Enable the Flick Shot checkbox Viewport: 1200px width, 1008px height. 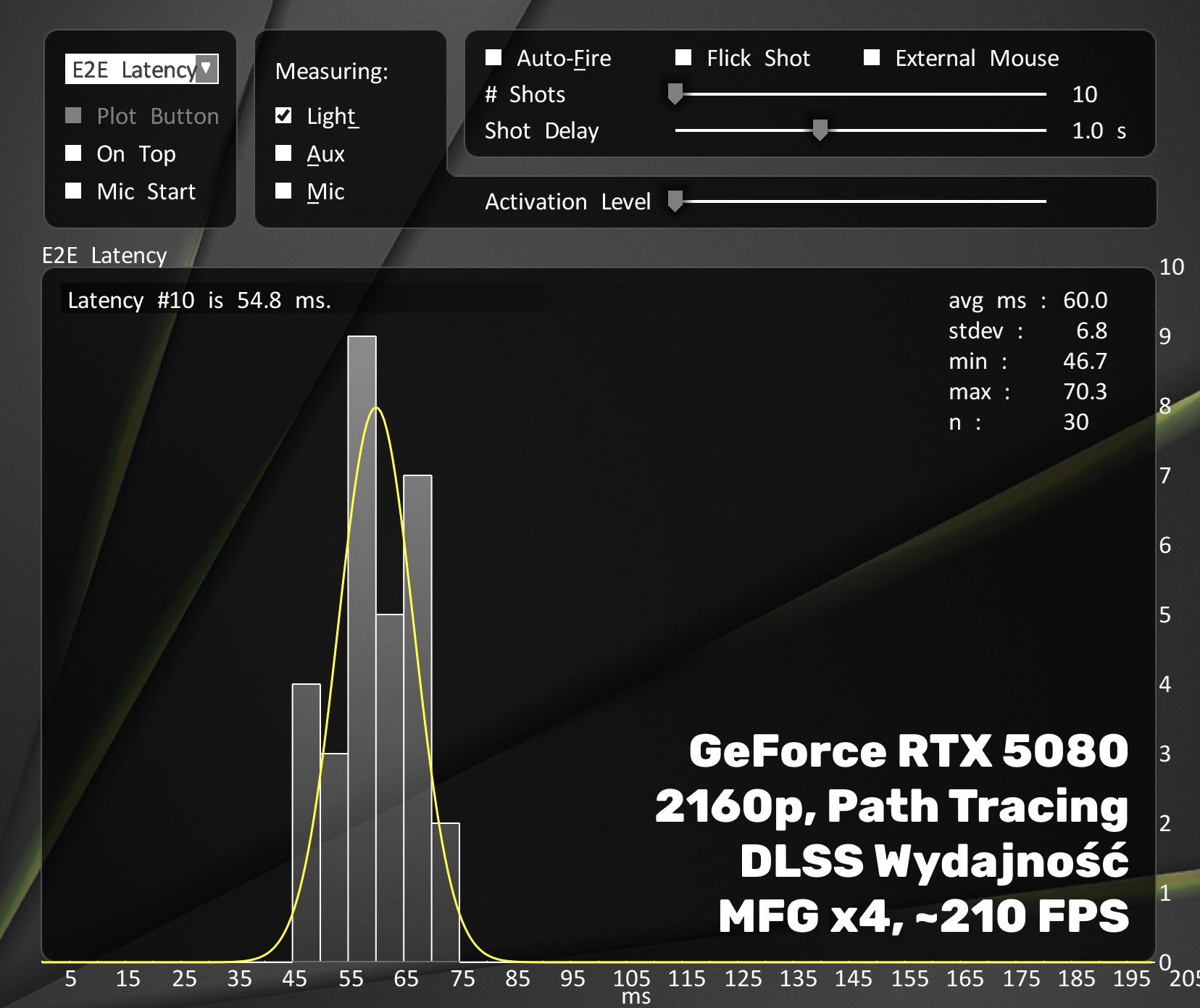(x=683, y=57)
